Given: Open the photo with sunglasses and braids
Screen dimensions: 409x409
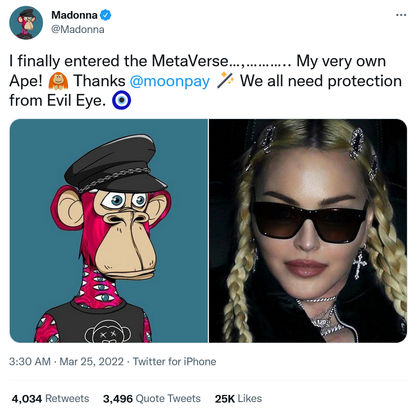Looking at the screenshot, I should [308, 231].
